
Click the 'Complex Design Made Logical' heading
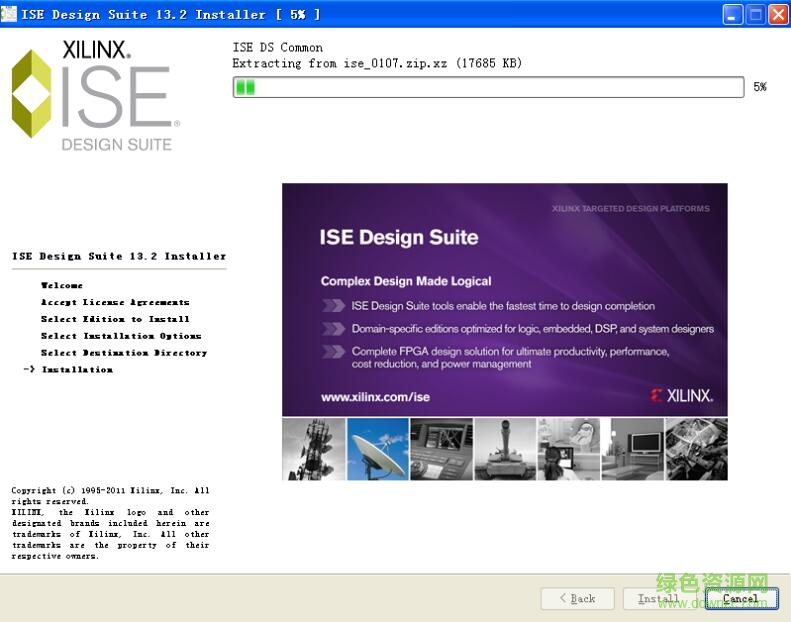406,281
